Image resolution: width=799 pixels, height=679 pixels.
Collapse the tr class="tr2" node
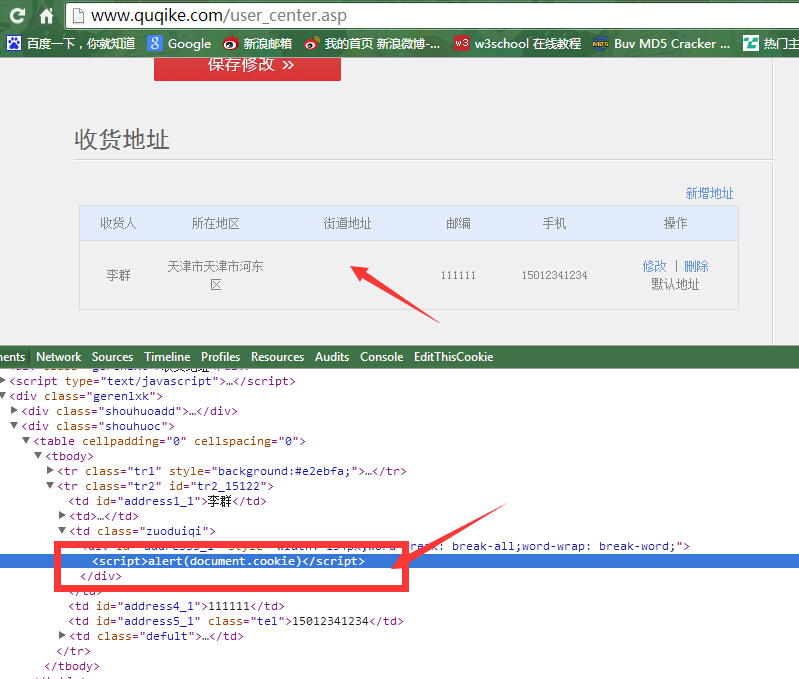(x=50, y=485)
